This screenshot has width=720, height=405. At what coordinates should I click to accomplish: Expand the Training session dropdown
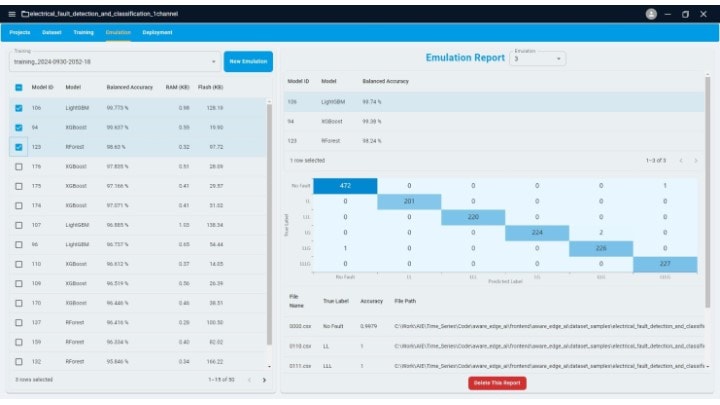tap(113, 62)
